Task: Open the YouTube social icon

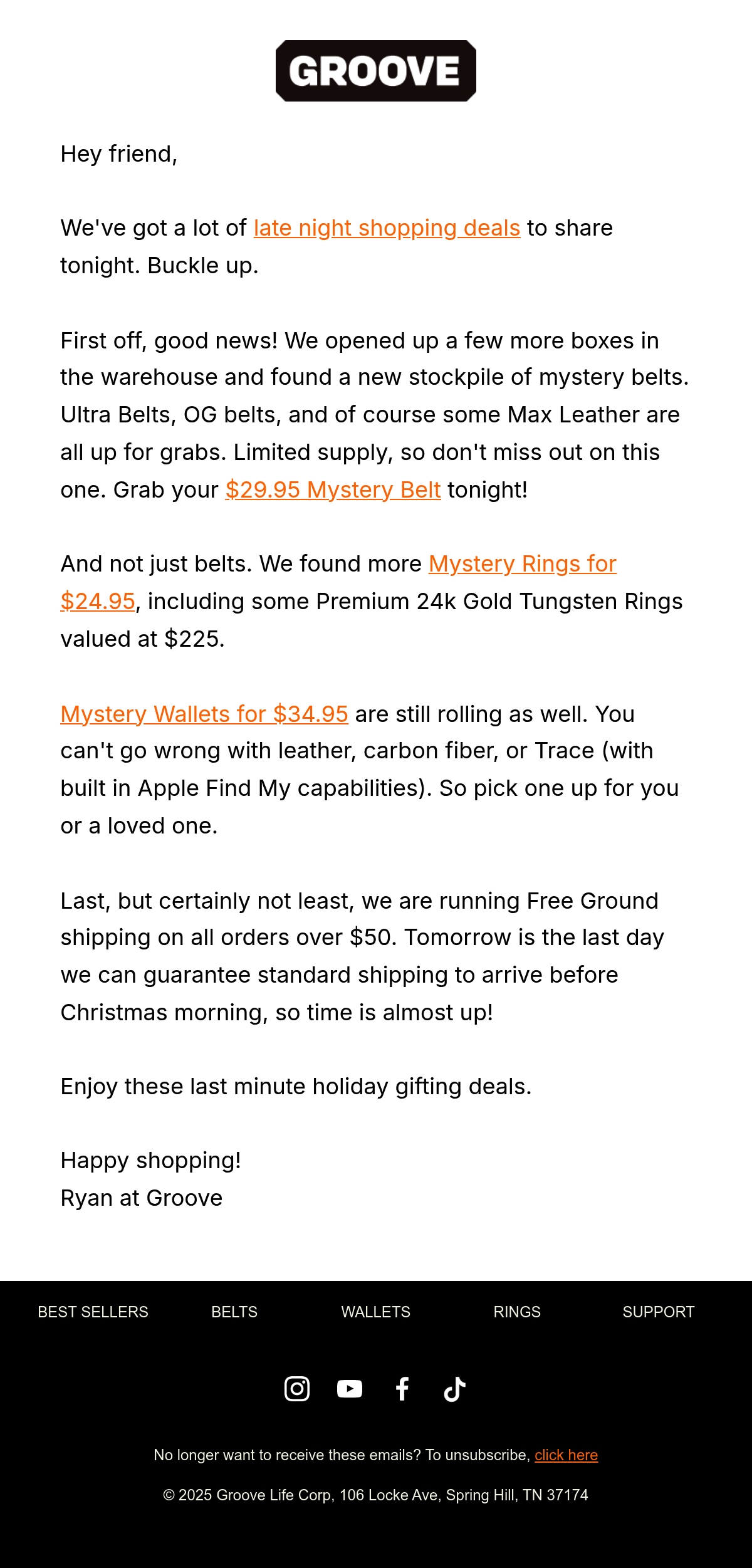Action: tap(350, 1389)
